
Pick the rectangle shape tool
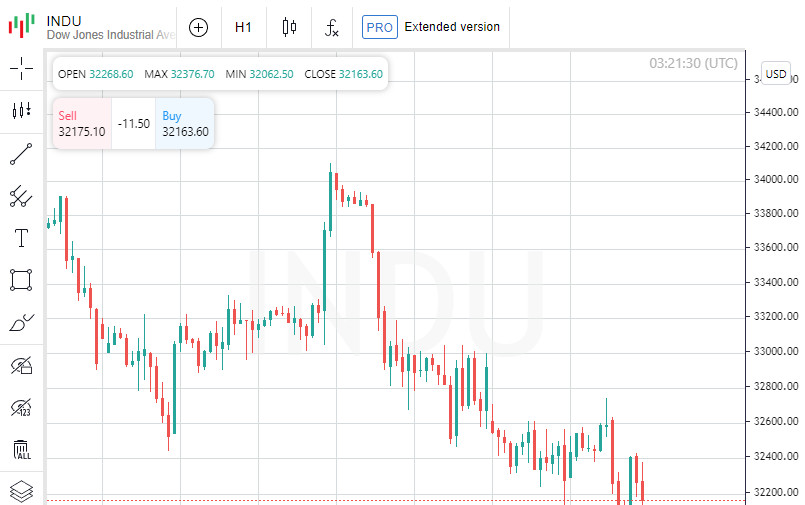pos(21,280)
